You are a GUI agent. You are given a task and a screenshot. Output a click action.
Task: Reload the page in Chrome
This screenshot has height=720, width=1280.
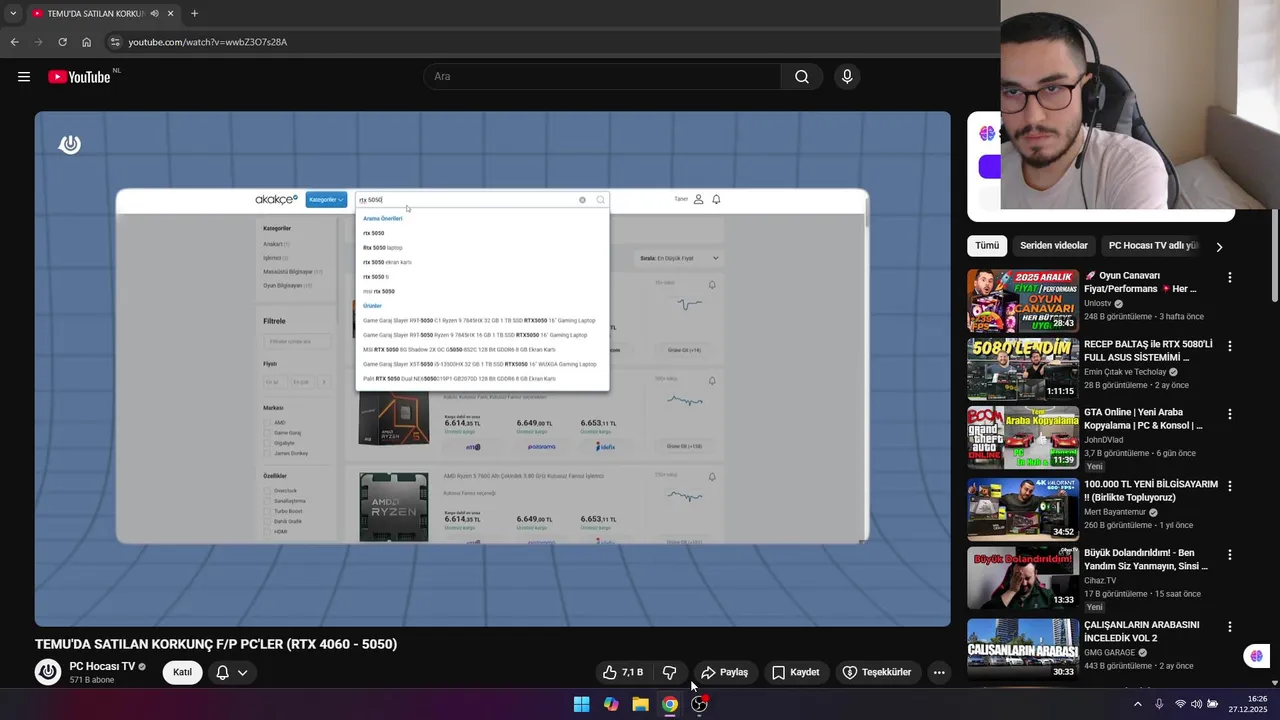pos(62,42)
